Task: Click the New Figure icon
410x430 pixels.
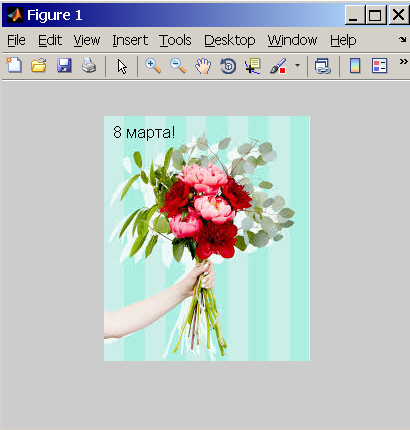Action: click(14, 65)
